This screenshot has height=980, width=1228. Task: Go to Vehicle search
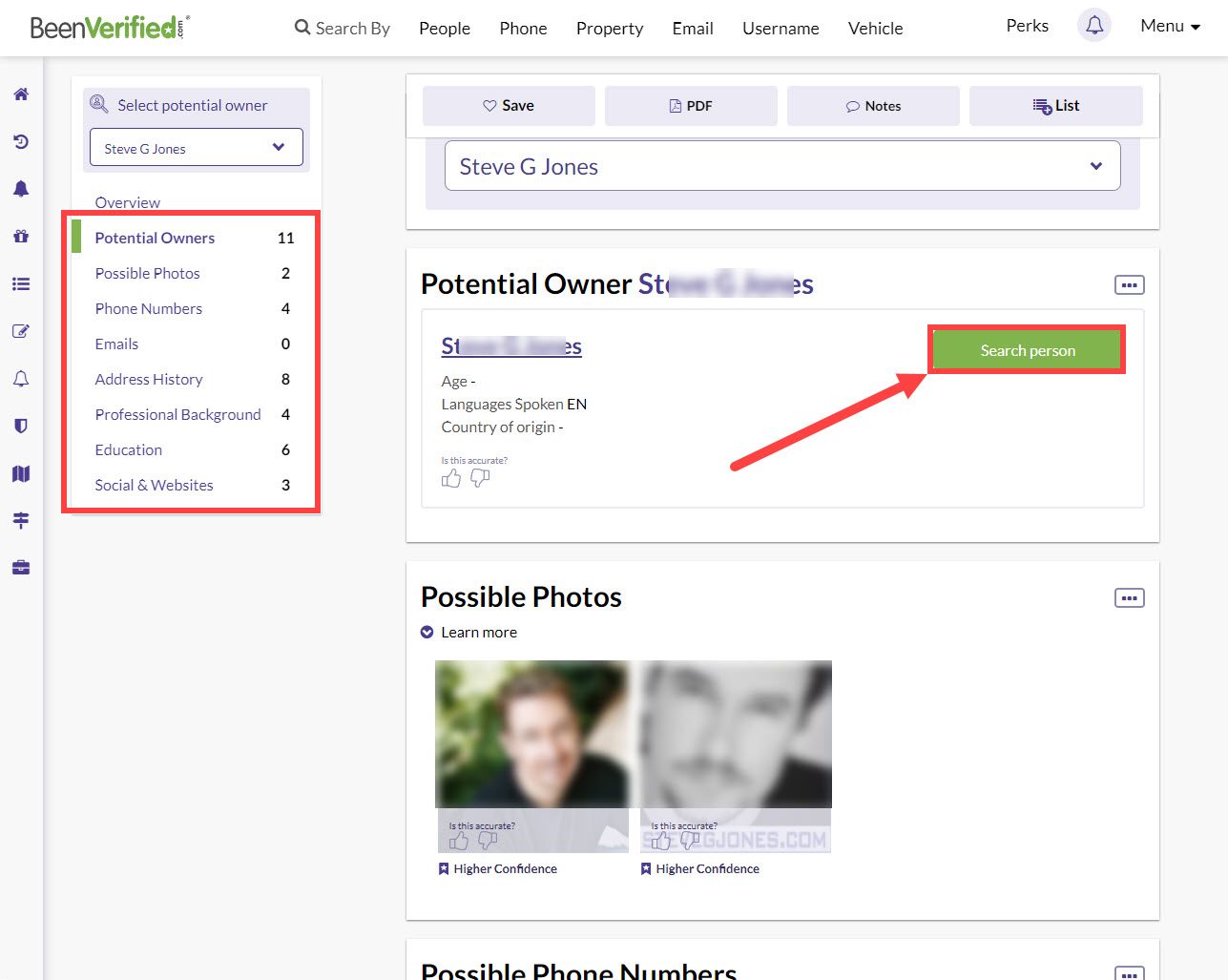pyautogui.click(x=875, y=28)
